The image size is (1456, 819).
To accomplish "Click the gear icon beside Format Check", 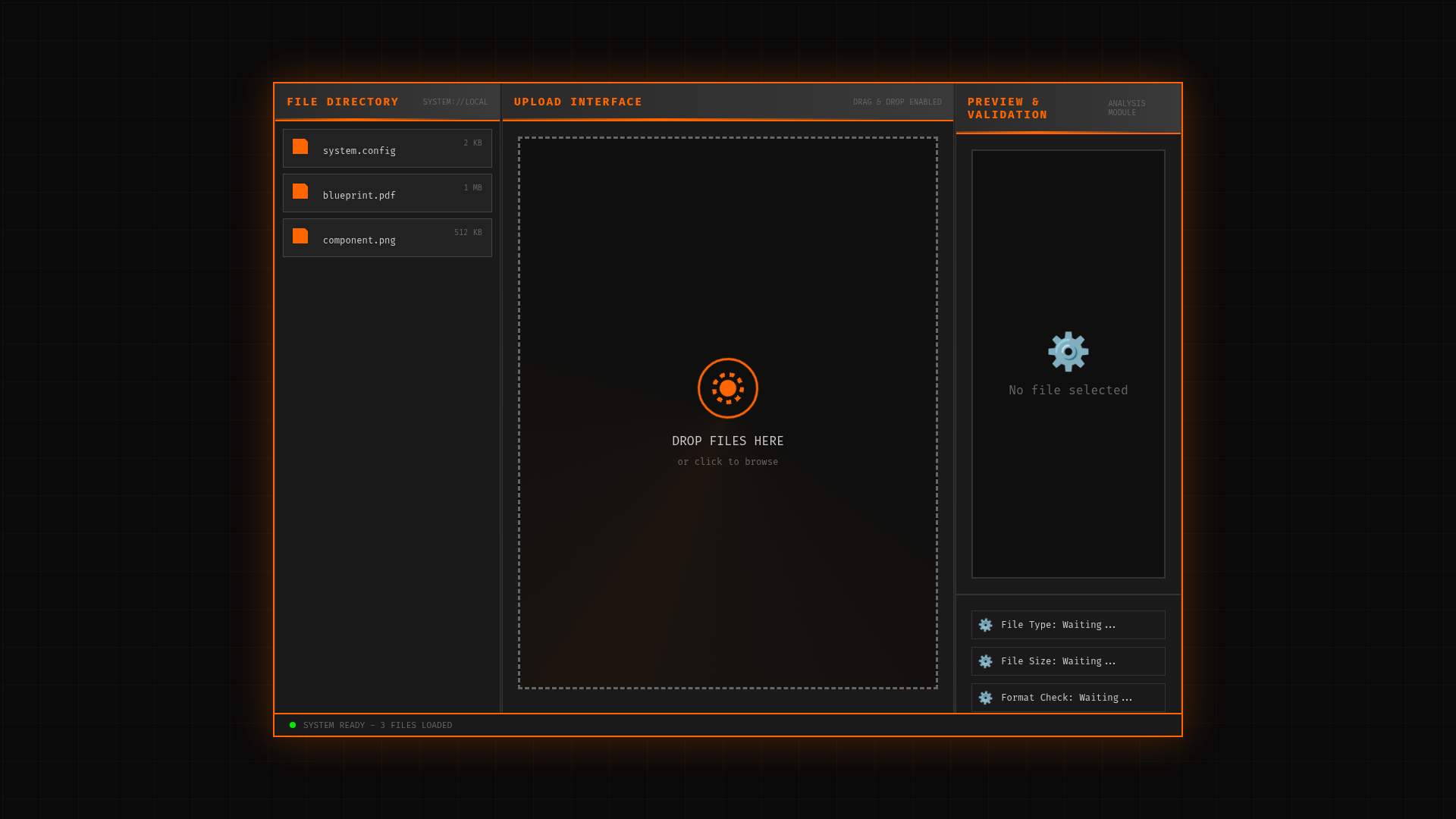I will tap(985, 698).
